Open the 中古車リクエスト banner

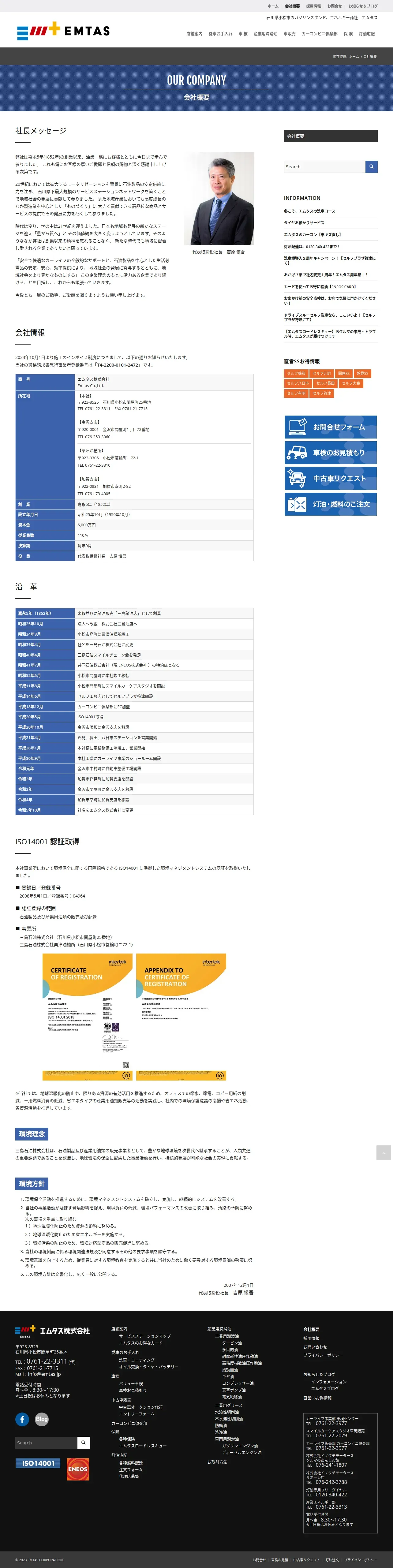point(330,478)
